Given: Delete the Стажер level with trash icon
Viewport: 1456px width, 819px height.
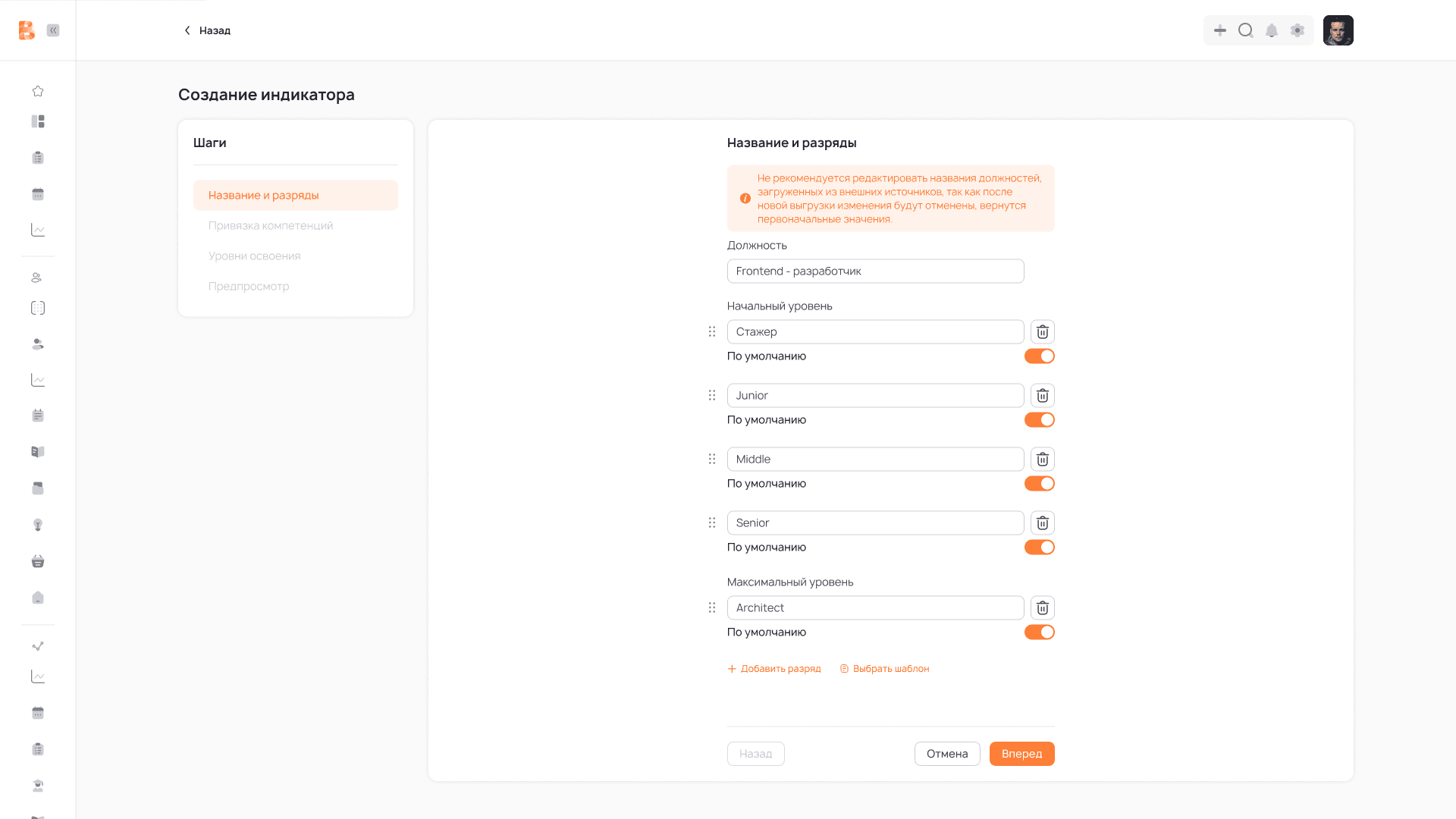Looking at the screenshot, I should click(x=1042, y=331).
